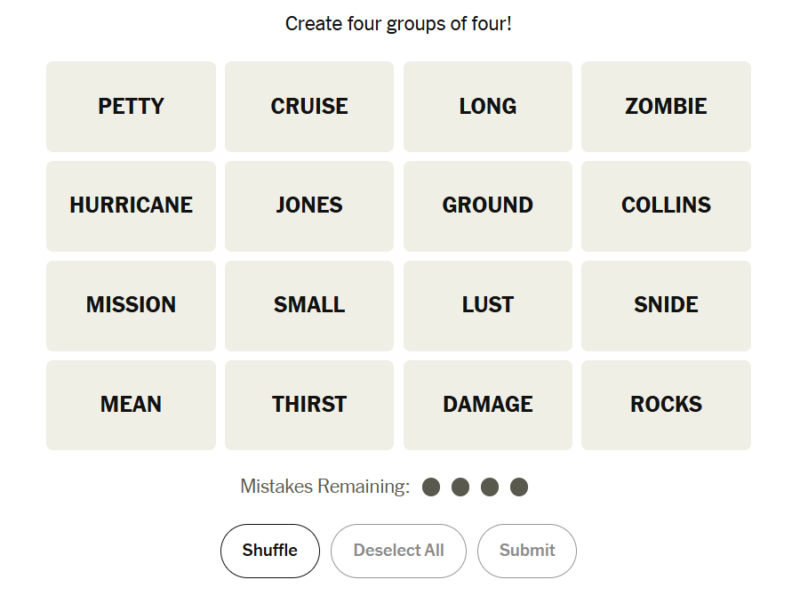This screenshot has width=800, height=604.
Task: Select the MEAN tile
Action: 131,405
